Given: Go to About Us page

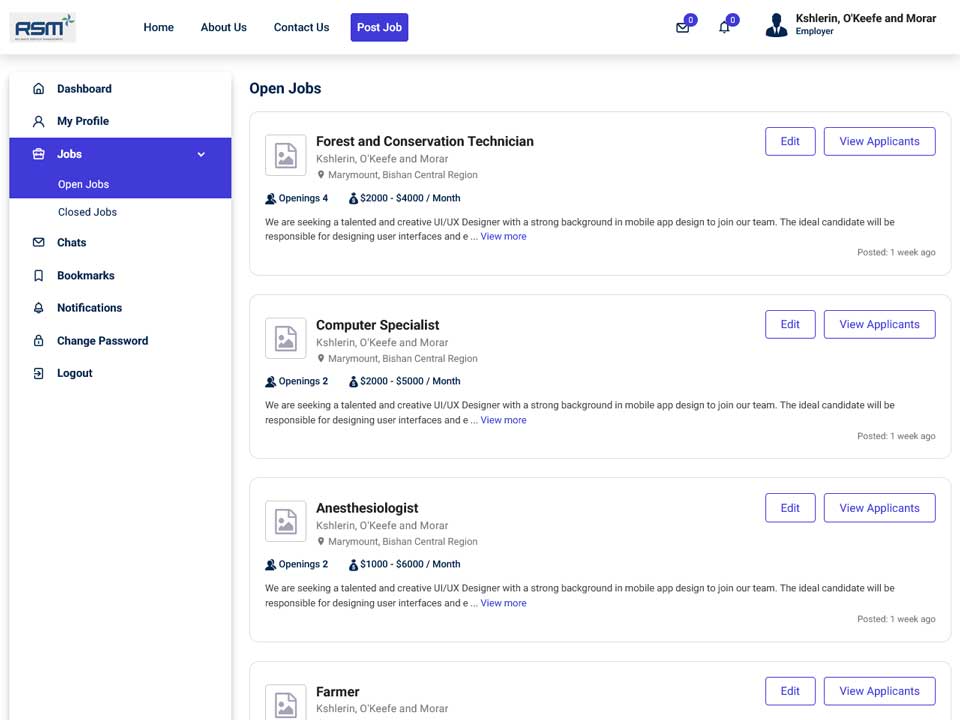Looking at the screenshot, I should [223, 28].
